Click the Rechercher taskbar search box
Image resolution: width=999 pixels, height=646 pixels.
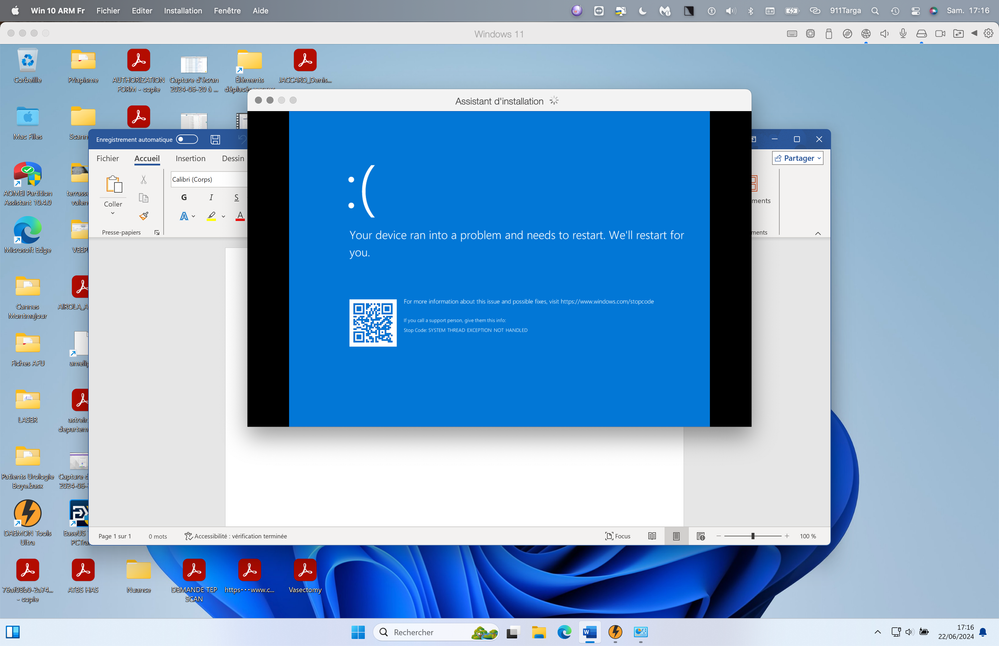pyautogui.click(x=436, y=632)
